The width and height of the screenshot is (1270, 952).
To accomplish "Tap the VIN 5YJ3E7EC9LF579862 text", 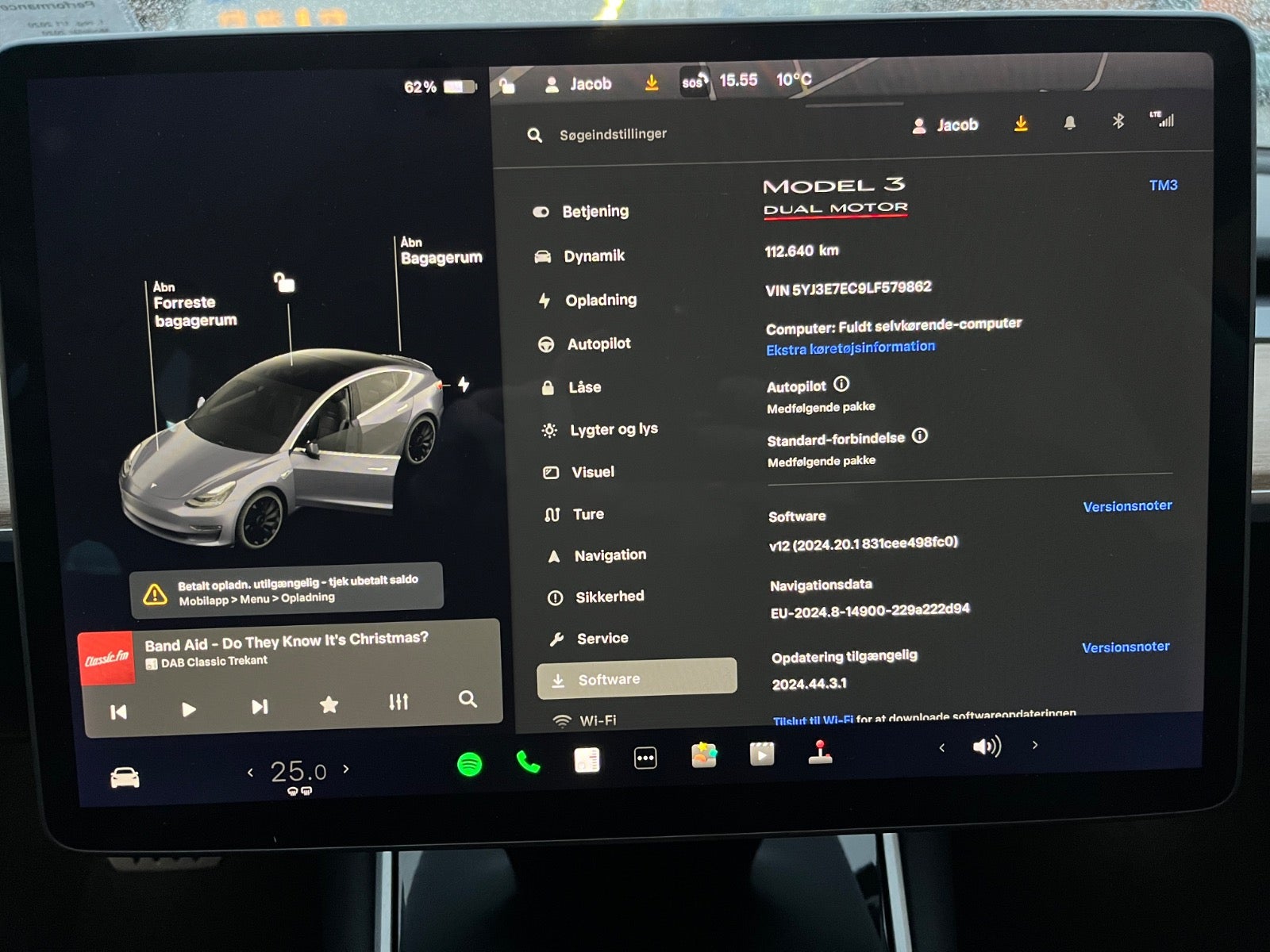I will (x=848, y=288).
